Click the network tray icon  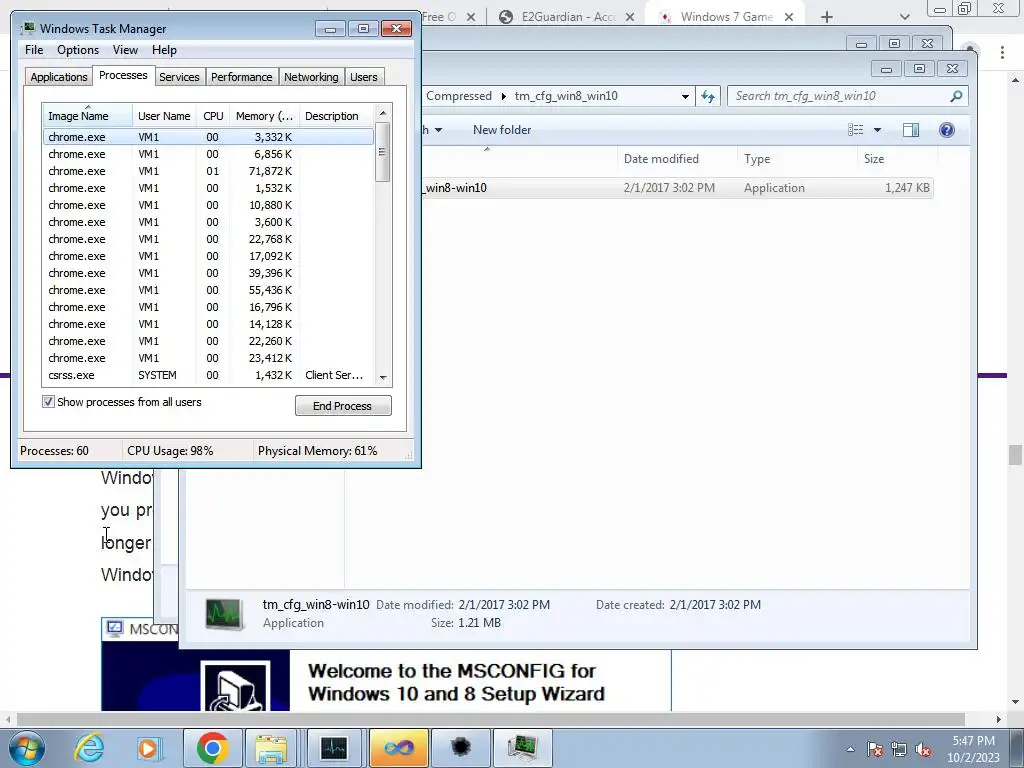[899, 749]
